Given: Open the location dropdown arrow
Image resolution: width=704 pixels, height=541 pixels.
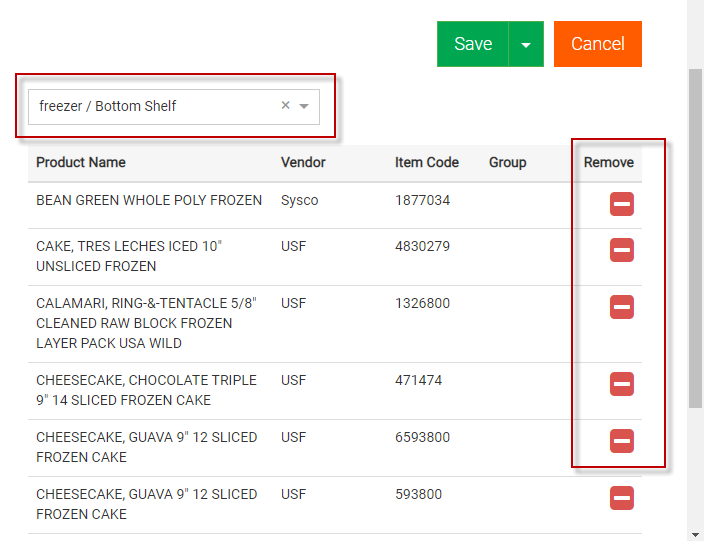Looking at the screenshot, I should click(x=304, y=106).
